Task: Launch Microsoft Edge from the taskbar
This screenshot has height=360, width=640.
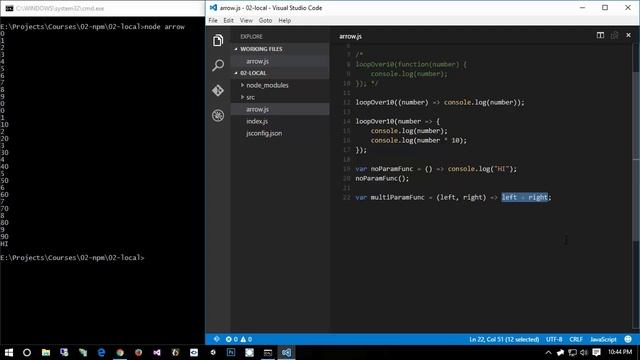Action: [101, 352]
